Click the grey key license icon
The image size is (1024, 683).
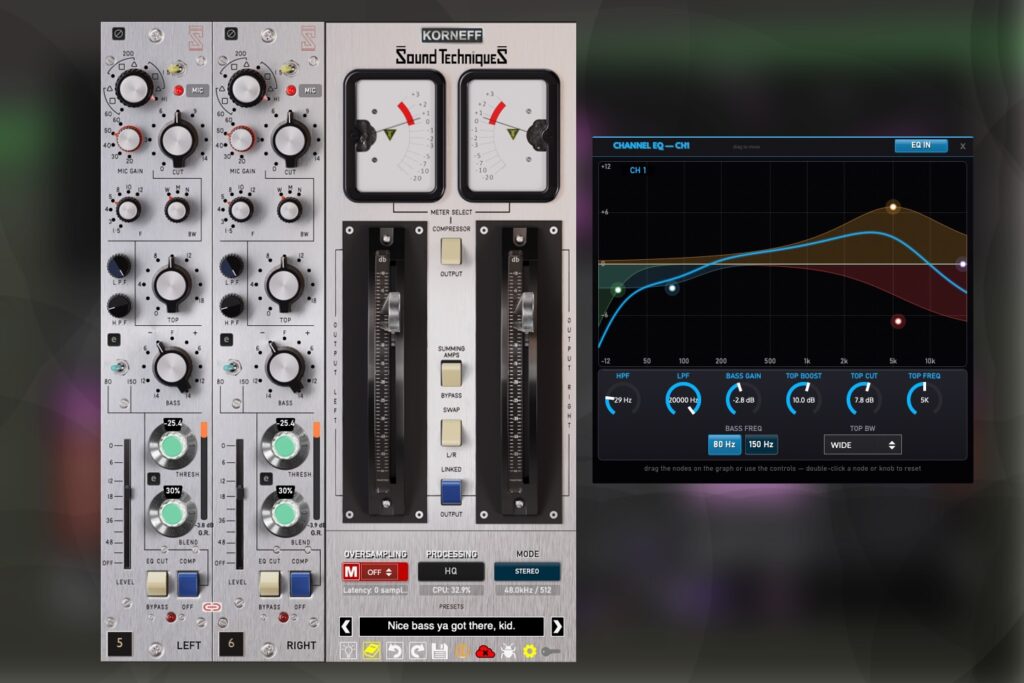pyautogui.click(x=551, y=651)
